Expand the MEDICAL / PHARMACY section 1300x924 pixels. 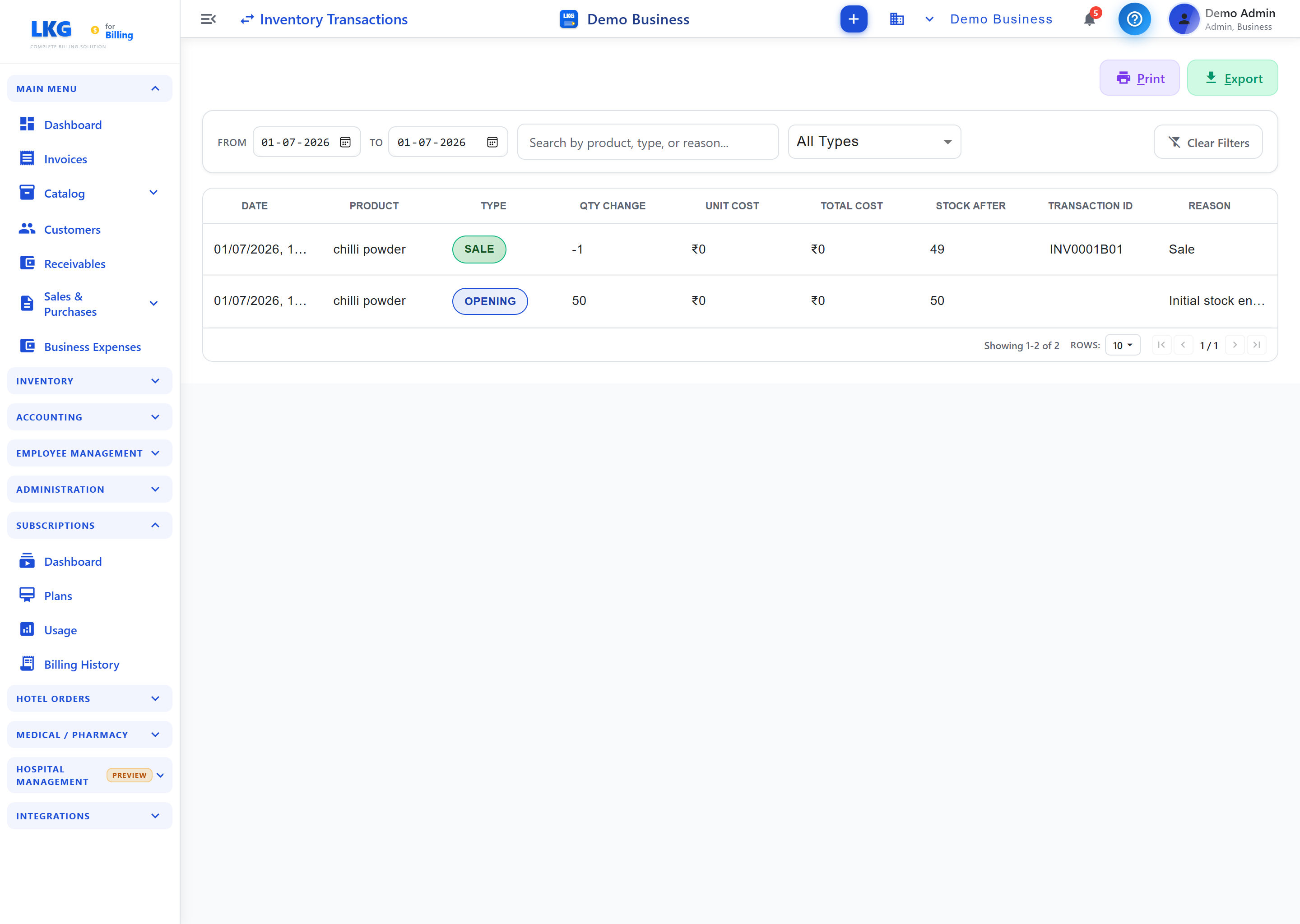(x=89, y=735)
